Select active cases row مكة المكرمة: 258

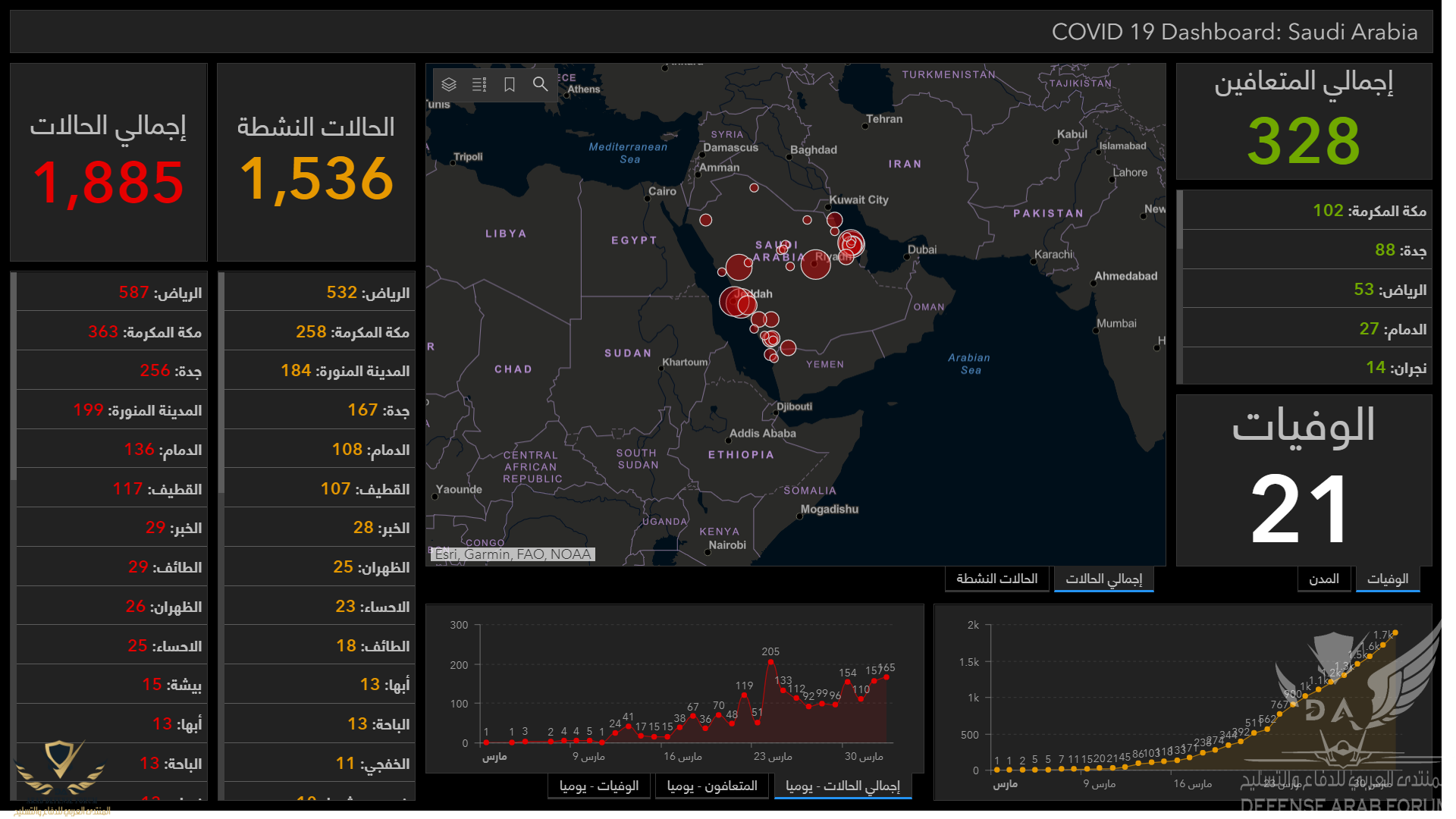[319, 331]
